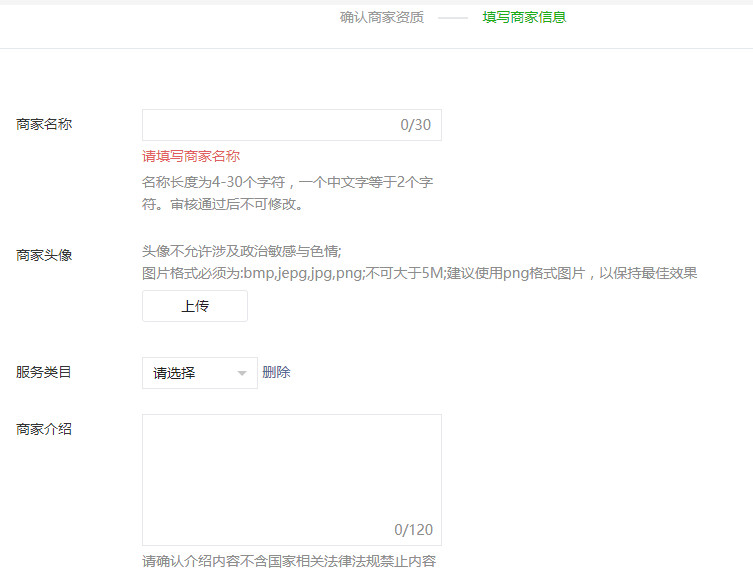Focus the 商家介绍 introduction text area
The image size is (753, 574).
point(291,470)
